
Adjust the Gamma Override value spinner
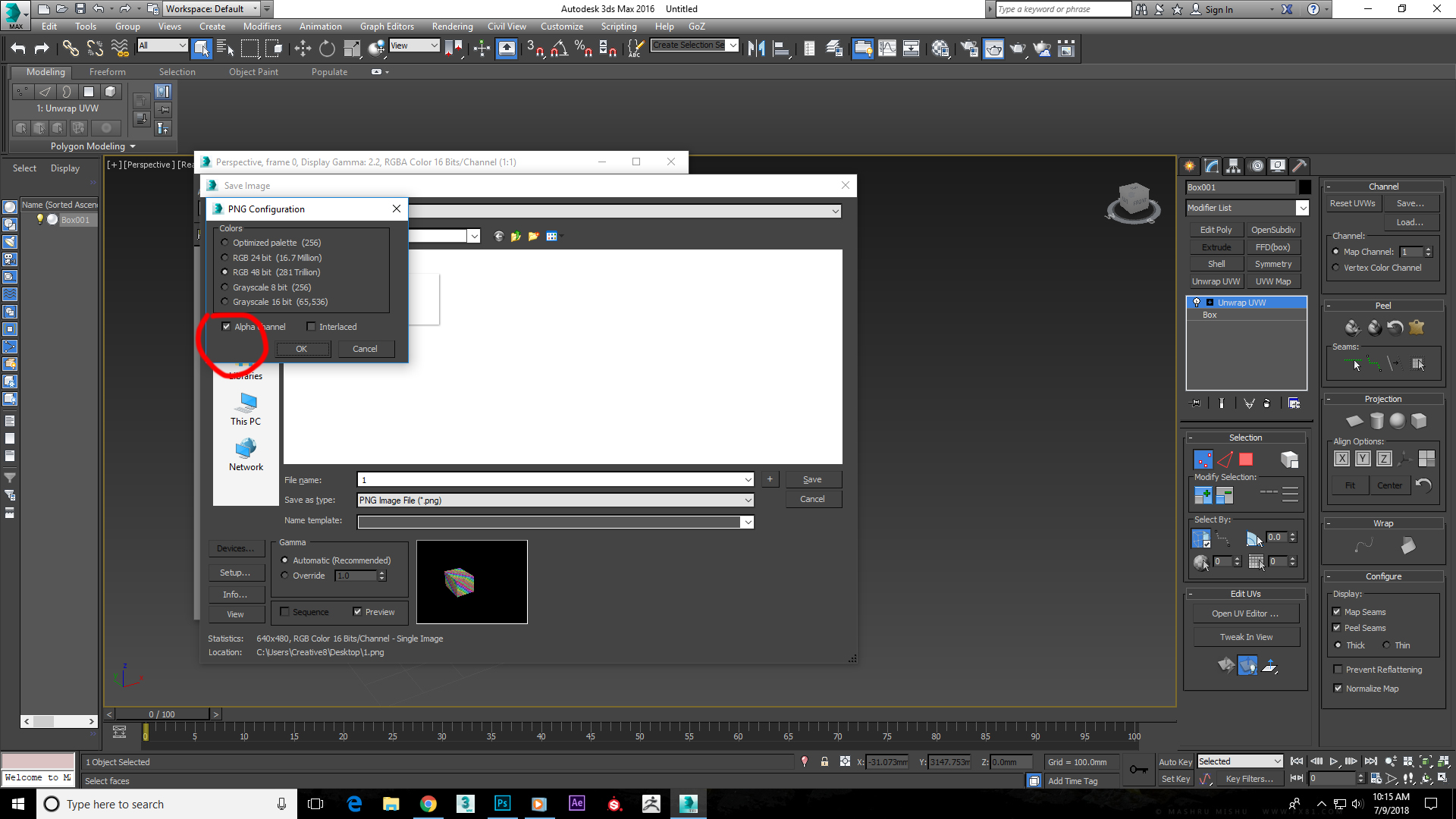(x=382, y=575)
